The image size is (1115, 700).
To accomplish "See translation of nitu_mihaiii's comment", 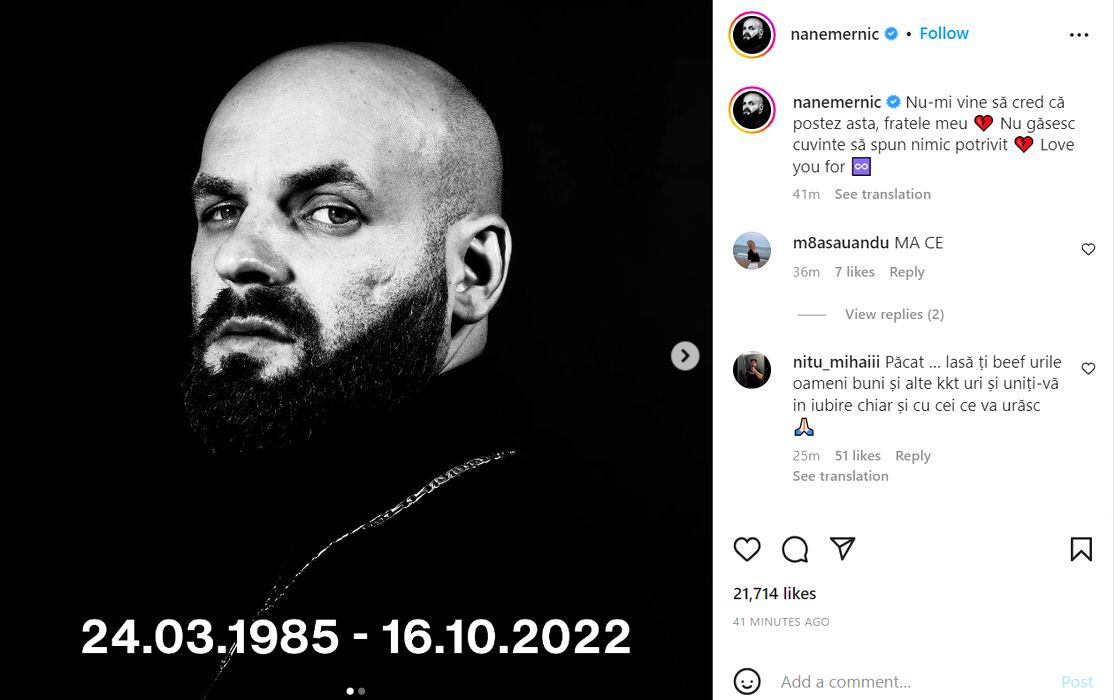I will [840, 476].
